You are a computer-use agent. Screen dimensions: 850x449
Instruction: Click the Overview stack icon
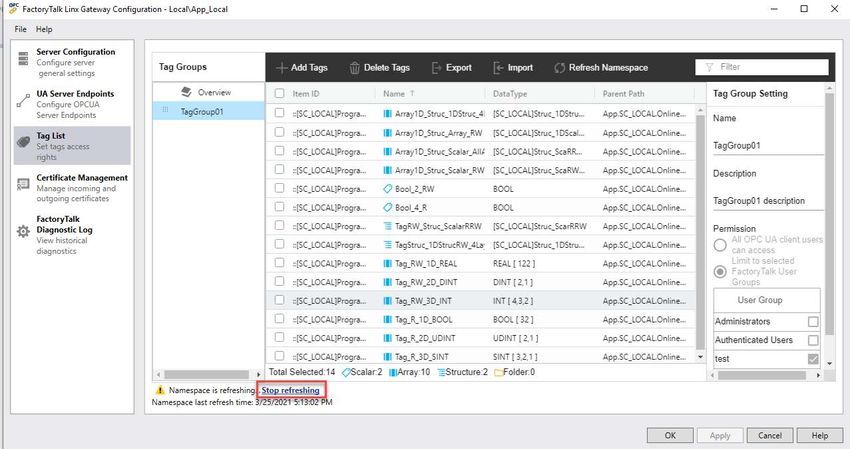(x=186, y=92)
